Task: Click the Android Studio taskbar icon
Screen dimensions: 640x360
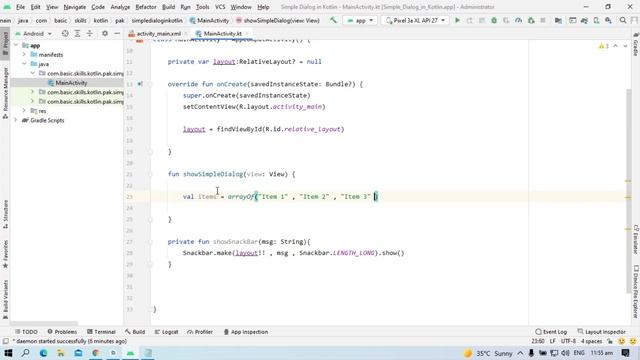Action: 130,353
